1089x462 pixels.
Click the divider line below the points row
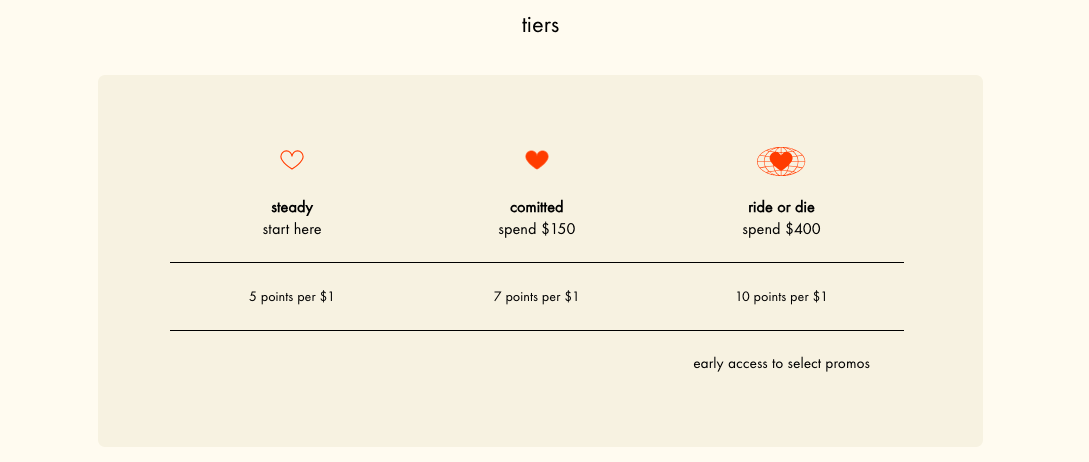pyautogui.click(x=537, y=331)
